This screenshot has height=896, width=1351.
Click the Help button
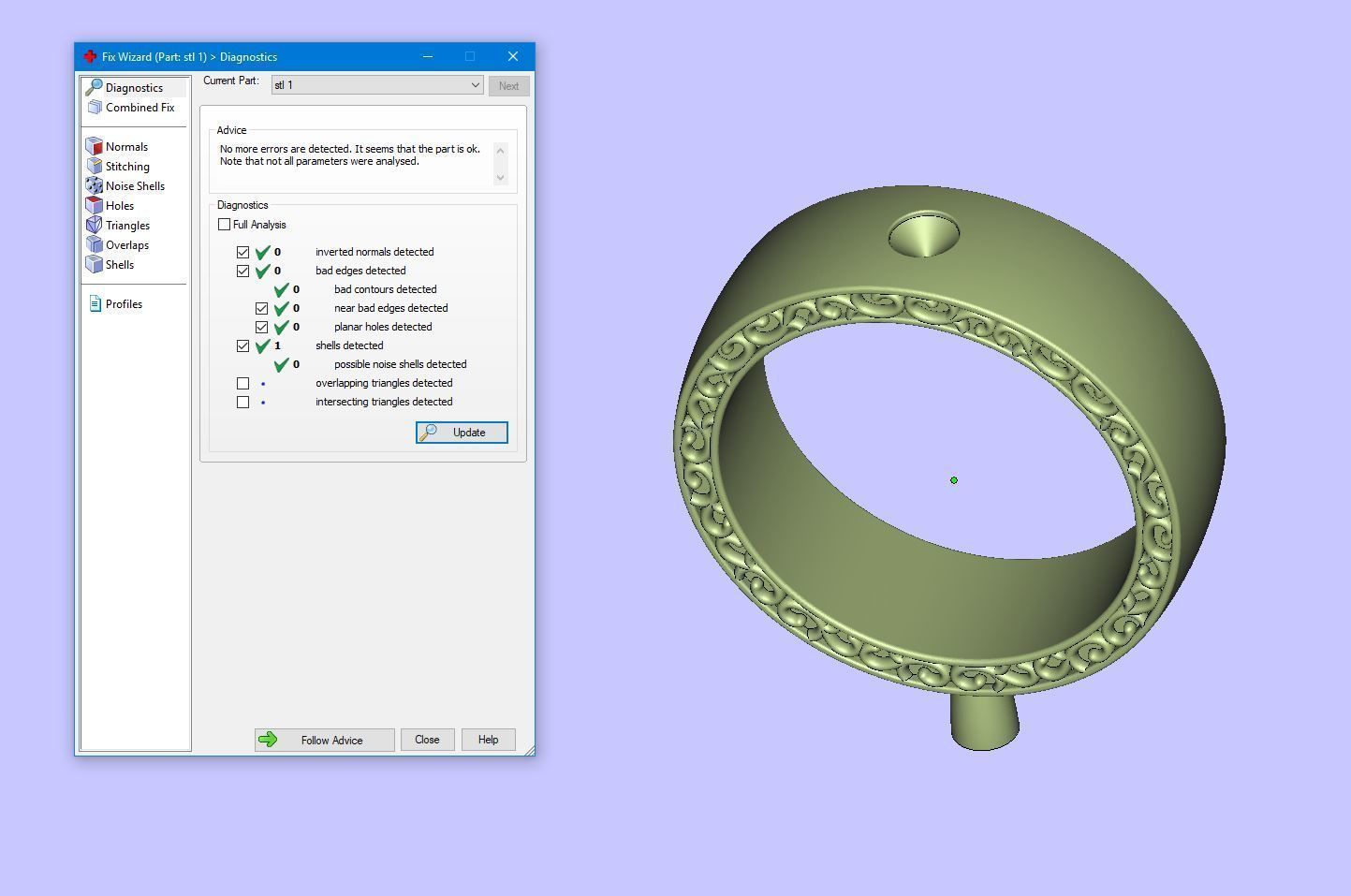coord(488,740)
